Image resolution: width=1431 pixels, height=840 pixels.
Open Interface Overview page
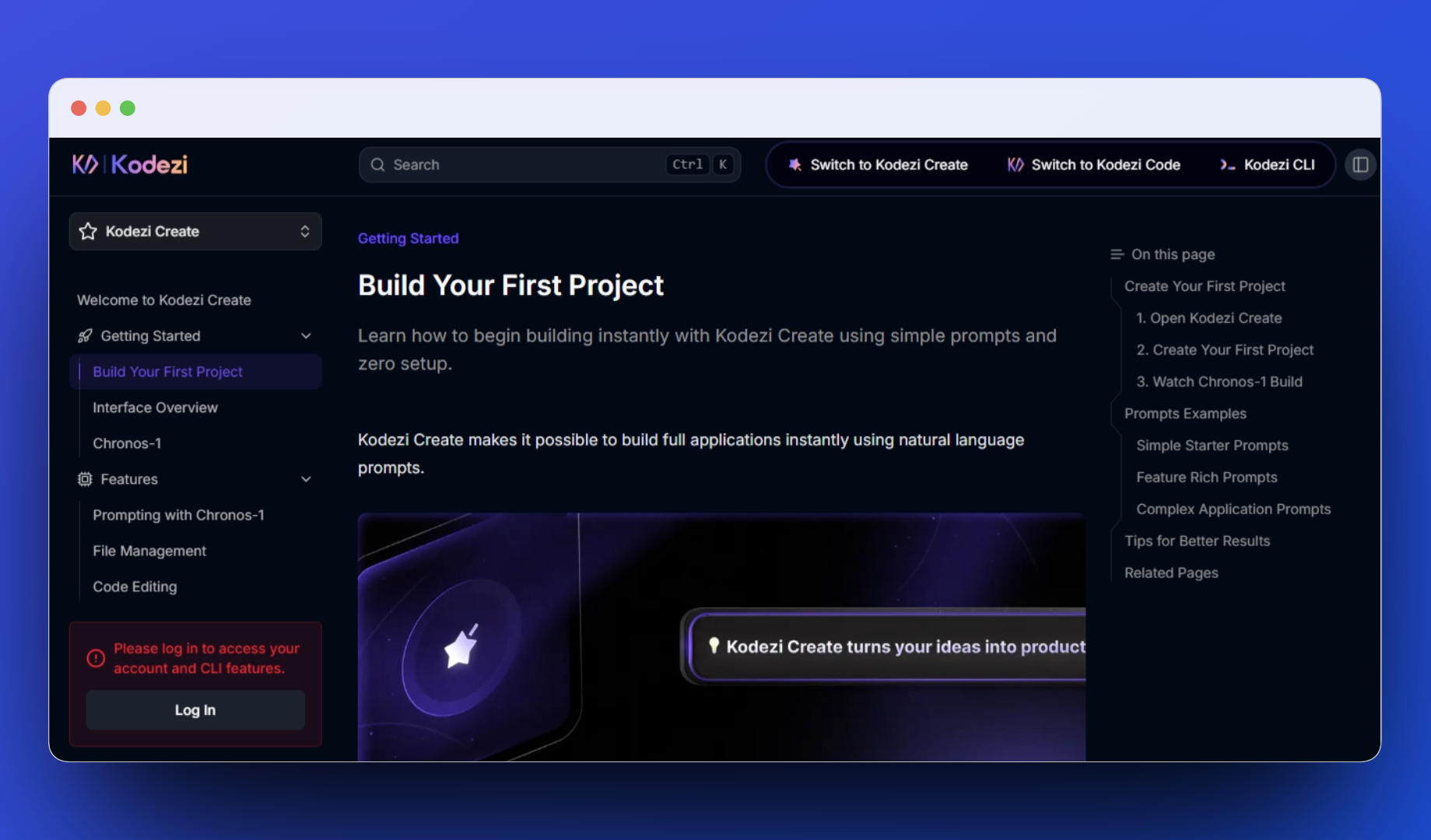pyautogui.click(x=155, y=408)
